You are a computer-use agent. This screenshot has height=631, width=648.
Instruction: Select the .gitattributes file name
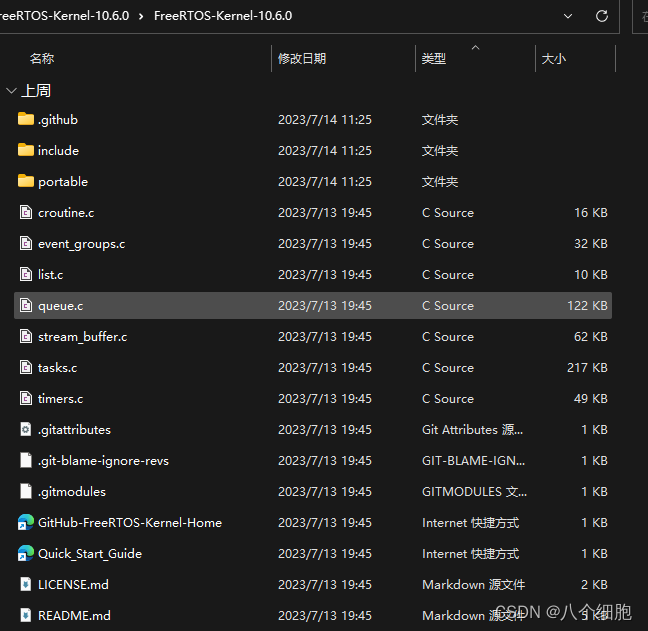74,430
